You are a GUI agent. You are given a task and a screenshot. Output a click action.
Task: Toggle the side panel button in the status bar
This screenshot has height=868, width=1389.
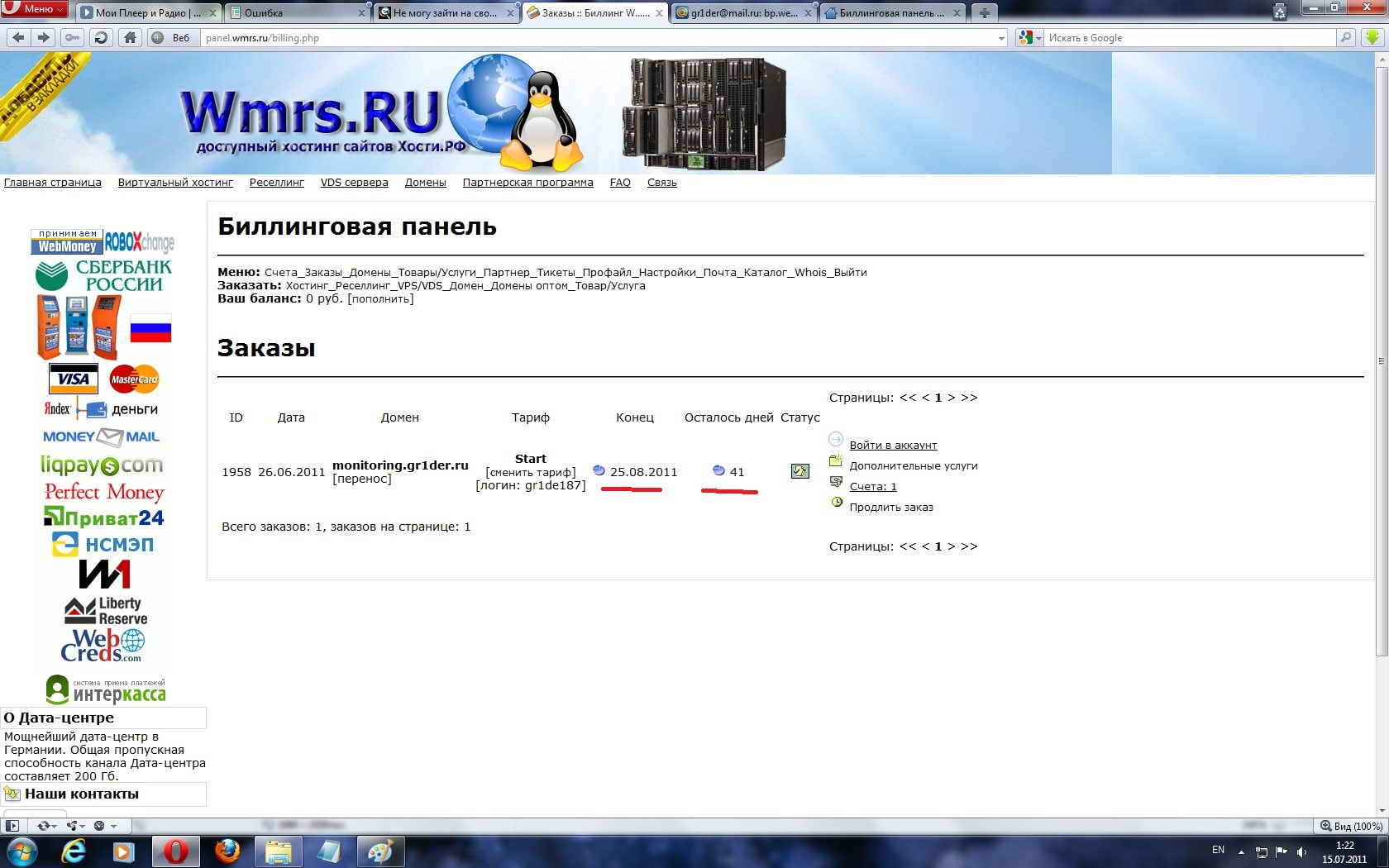click(12, 826)
